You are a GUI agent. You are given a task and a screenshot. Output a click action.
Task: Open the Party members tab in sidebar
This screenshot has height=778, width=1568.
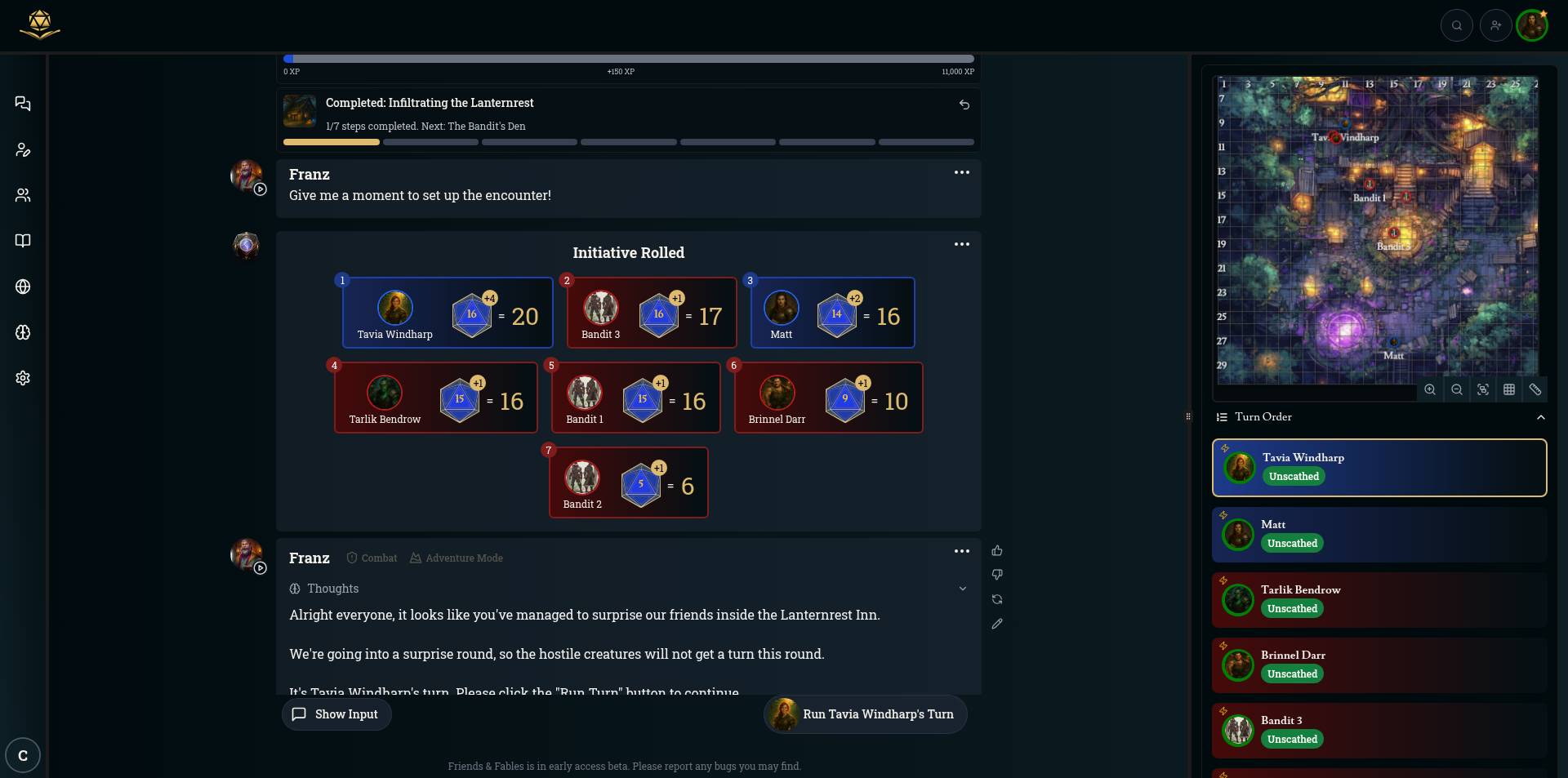pyautogui.click(x=23, y=195)
